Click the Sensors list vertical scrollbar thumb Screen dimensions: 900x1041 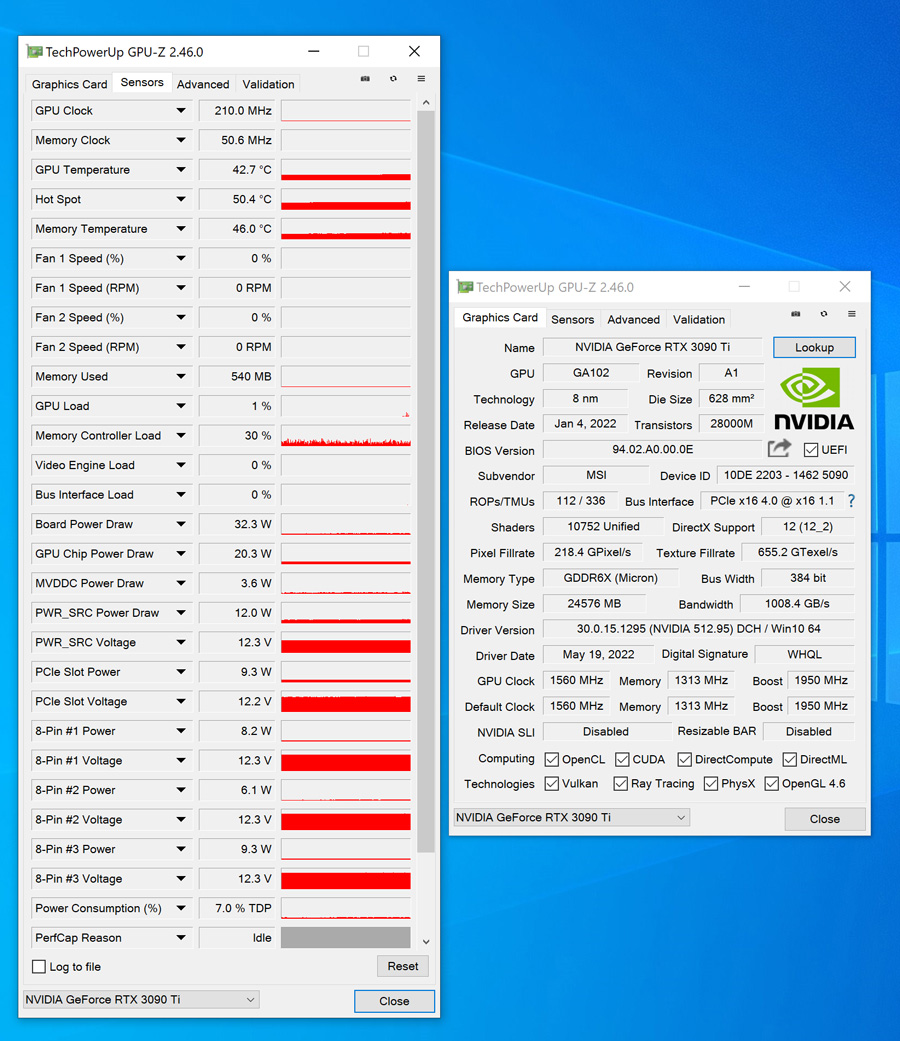(x=426, y=481)
